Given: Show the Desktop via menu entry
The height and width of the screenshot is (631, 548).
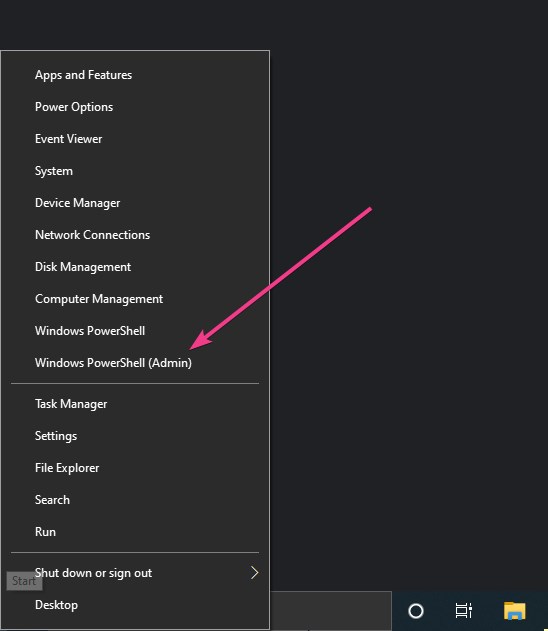Looking at the screenshot, I should 135,605.
